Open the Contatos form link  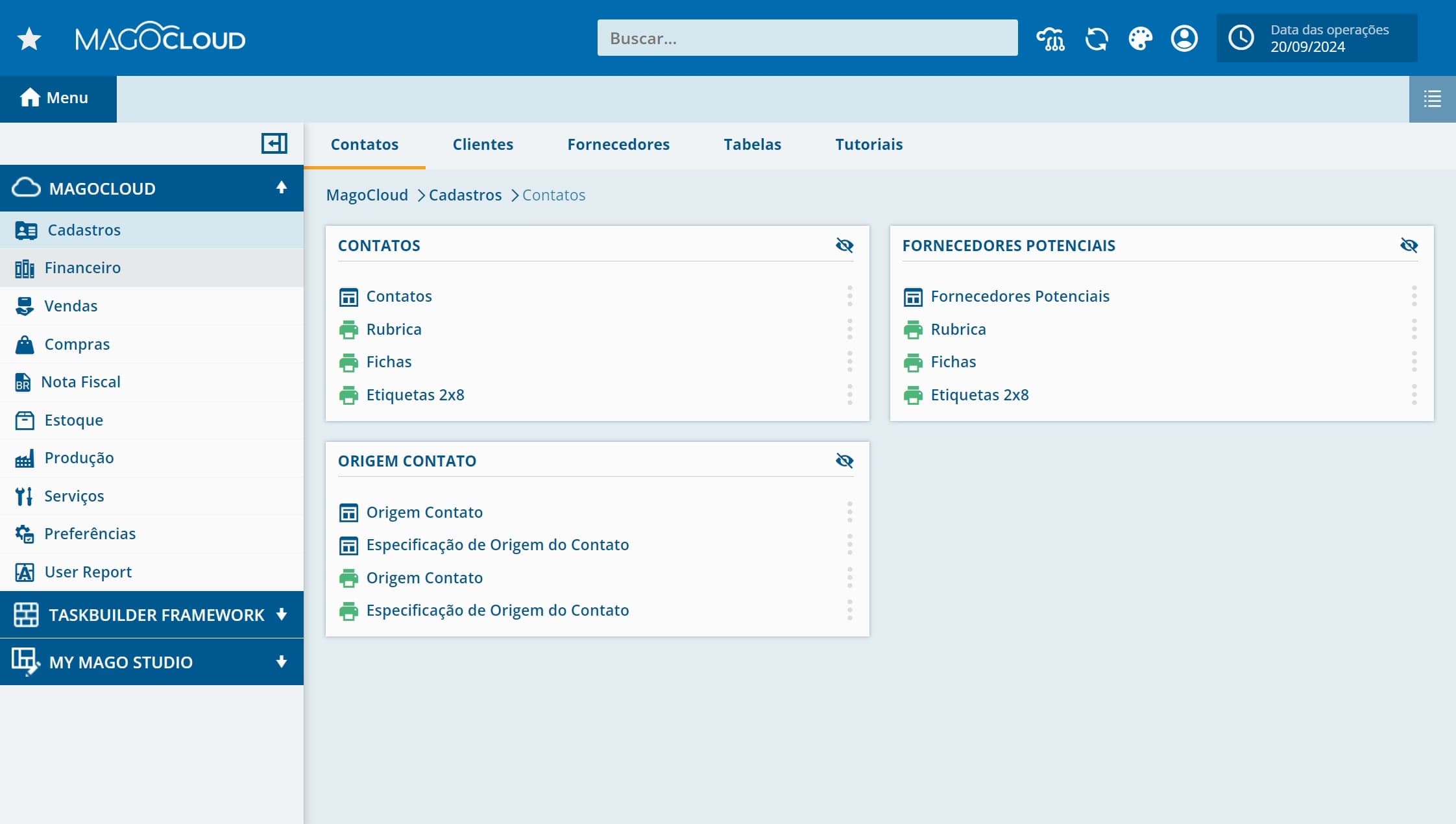pos(399,297)
